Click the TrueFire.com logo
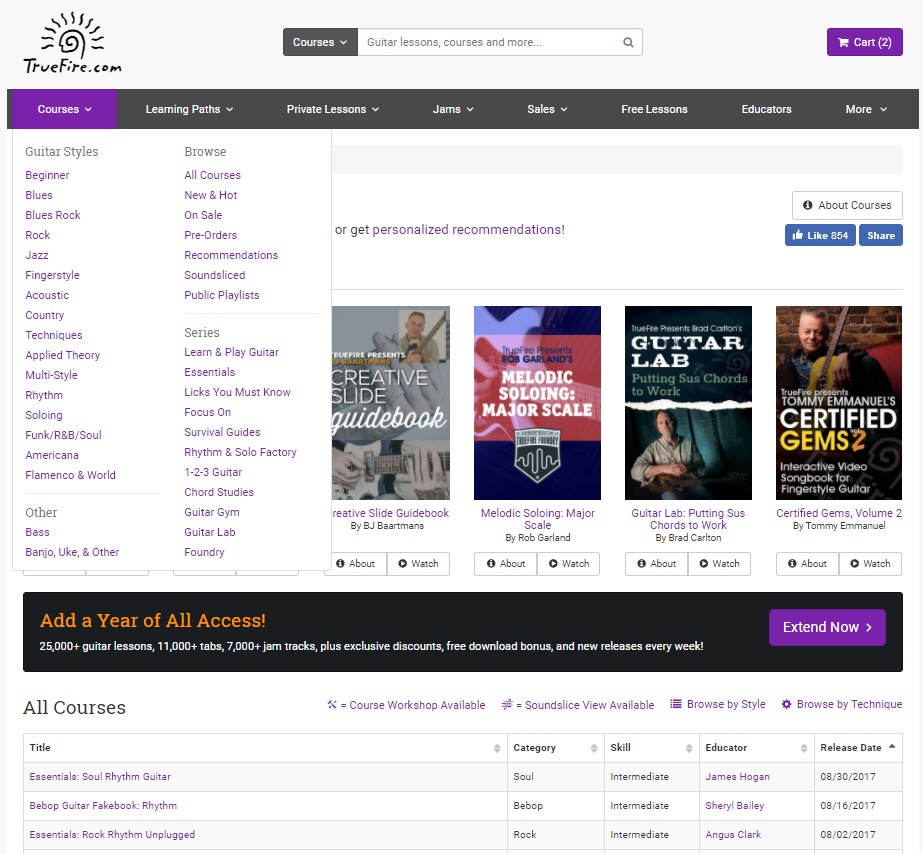Screen dimensions: 923x854 72,43
